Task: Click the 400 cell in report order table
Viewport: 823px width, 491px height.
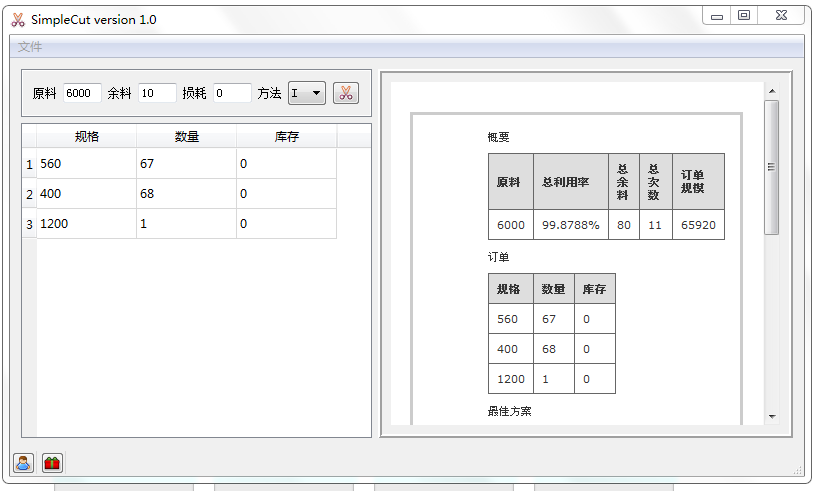Action: pos(511,349)
